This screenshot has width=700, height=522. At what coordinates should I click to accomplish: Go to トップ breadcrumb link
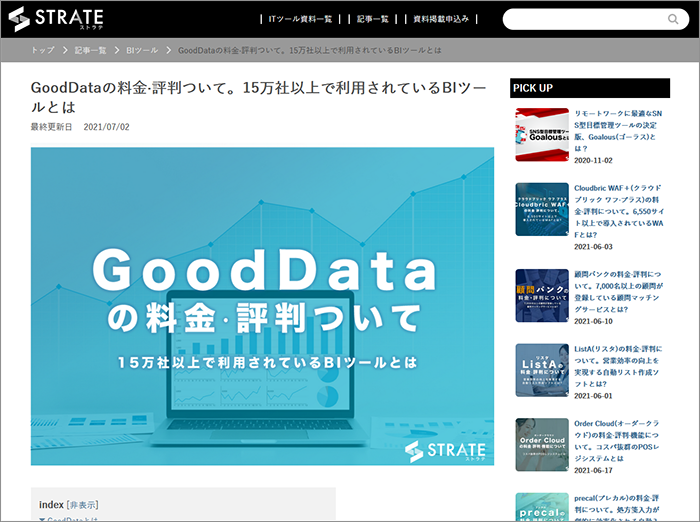pyautogui.click(x=43, y=50)
